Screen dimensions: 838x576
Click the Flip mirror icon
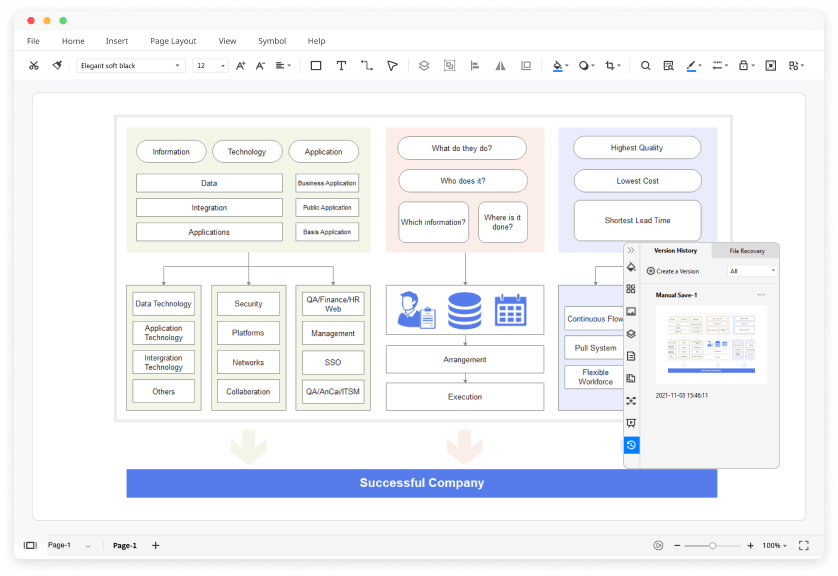(x=500, y=65)
